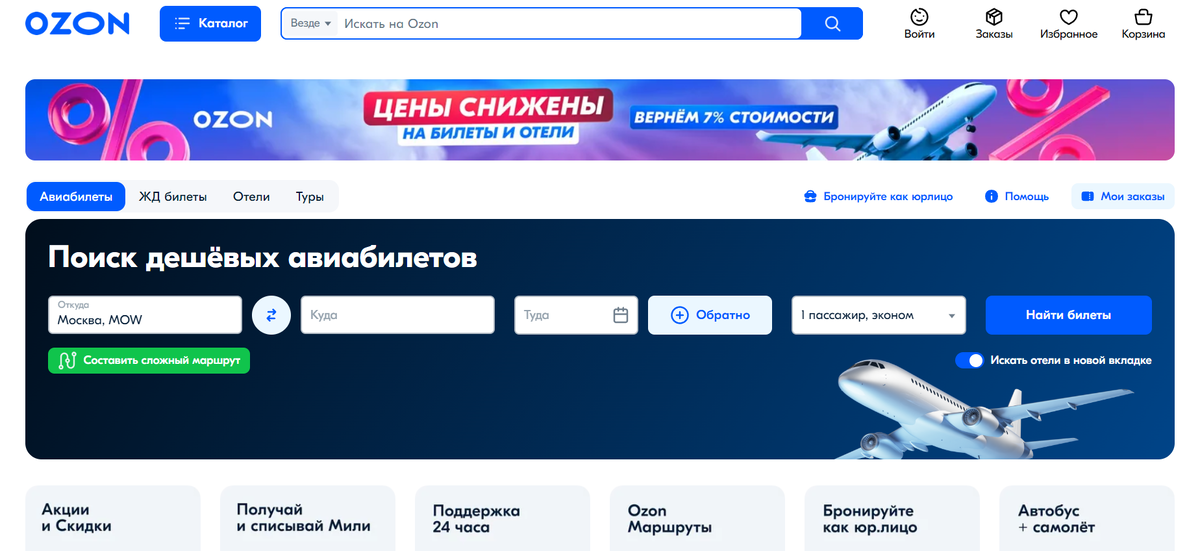Expand the Везде search scope dropdown
Screen dimensions: 1200x551
click(310, 23)
